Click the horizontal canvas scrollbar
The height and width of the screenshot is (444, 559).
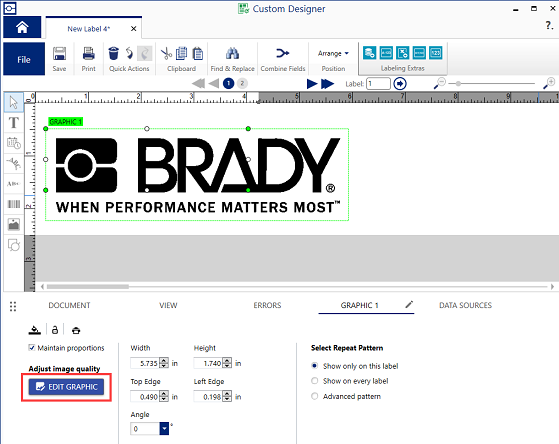pyautogui.click(x=88, y=286)
